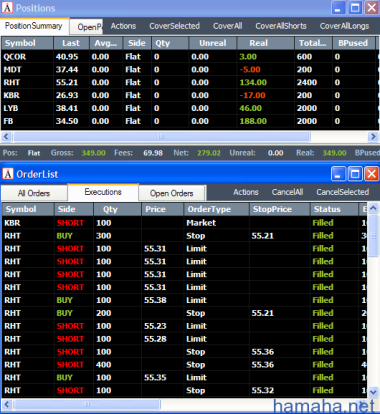
Task: Click Positions horizontal scrollbar left arrow
Action: point(6,136)
